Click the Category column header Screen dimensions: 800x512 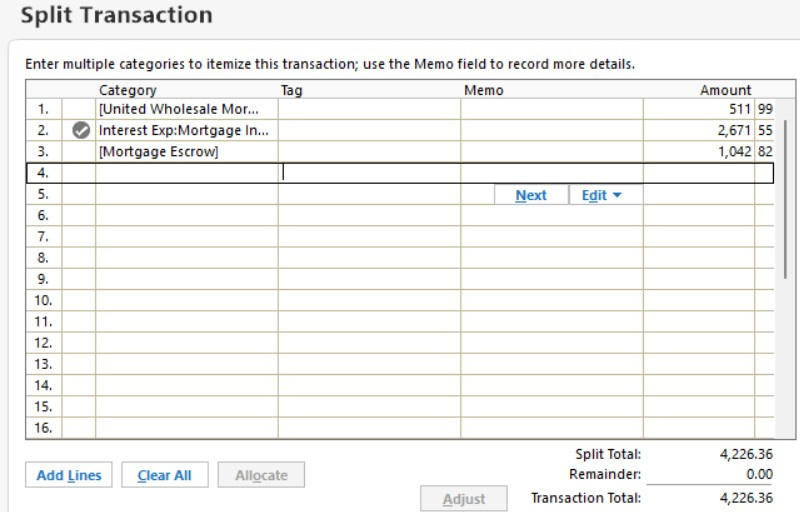128,90
